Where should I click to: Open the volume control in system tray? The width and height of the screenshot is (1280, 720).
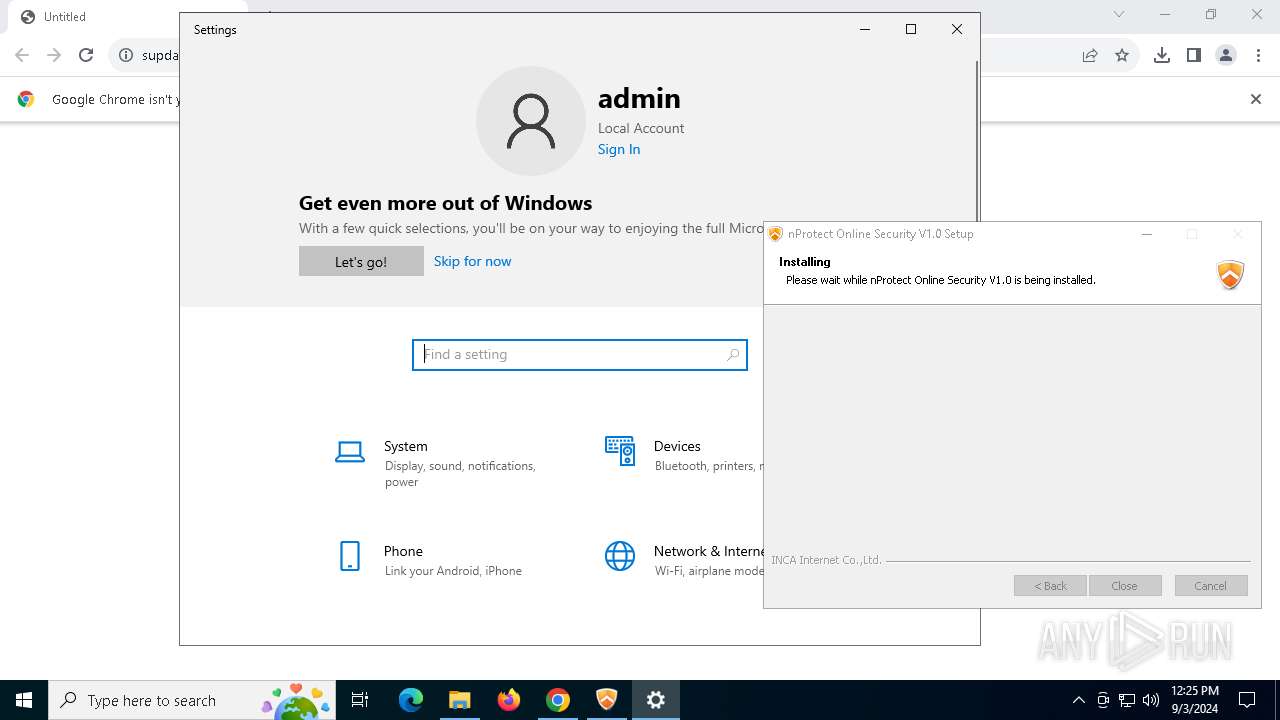(x=1151, y=700)
